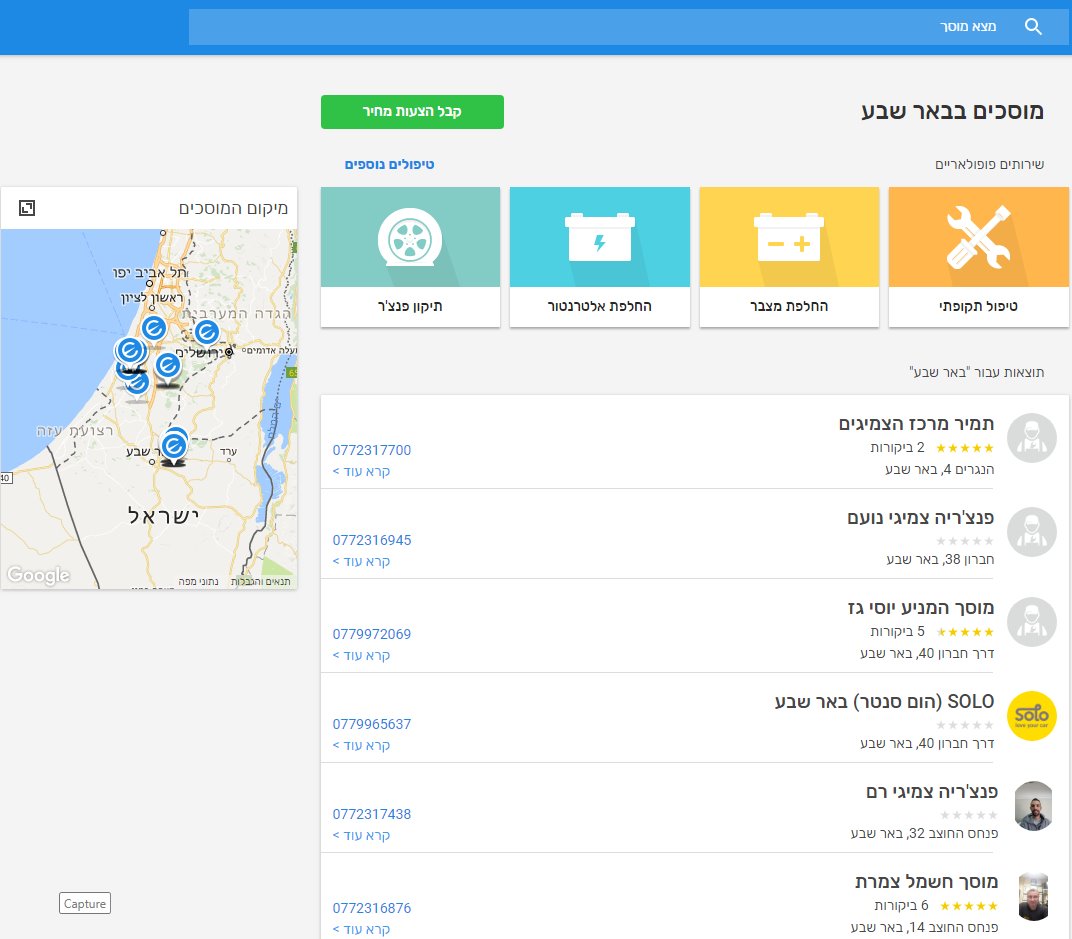Expand קרא עוד for פנצ'ריה צמיגי נועם
The image size is (1072, 939).
click(x=361, y=561)
